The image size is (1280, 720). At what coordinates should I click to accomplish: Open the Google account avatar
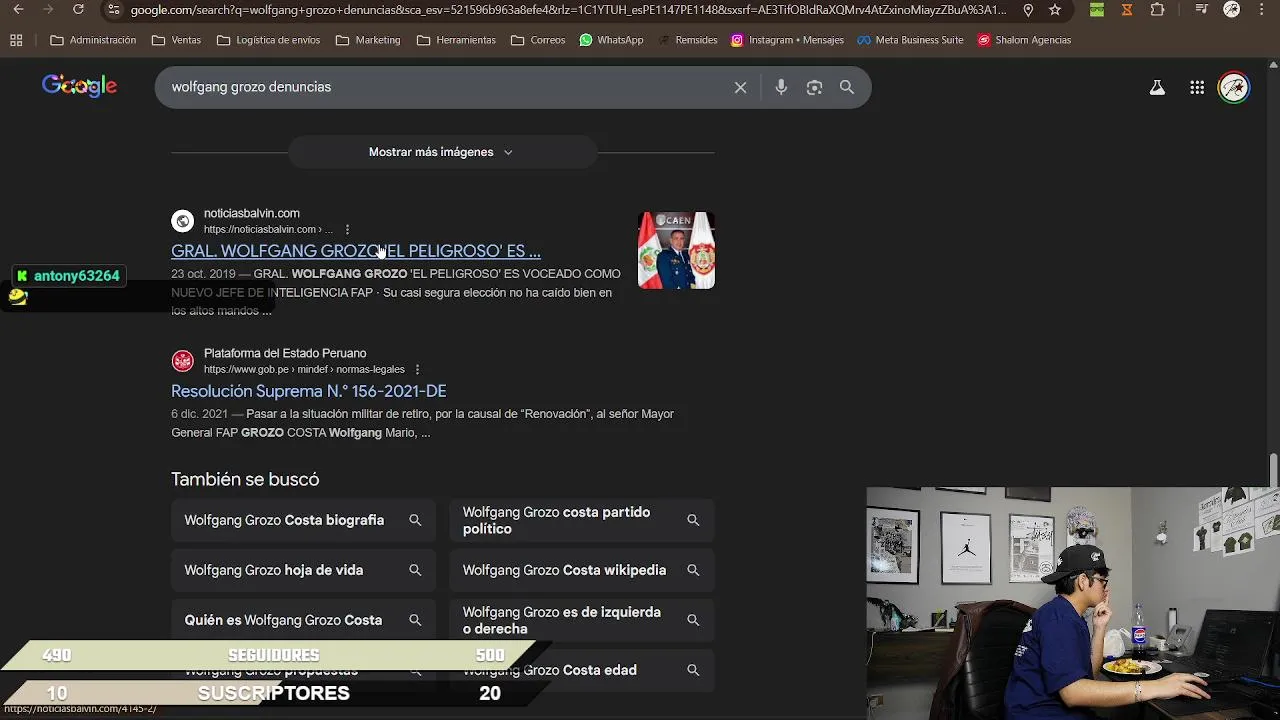pyautogui.click(x=1234, y=87)
